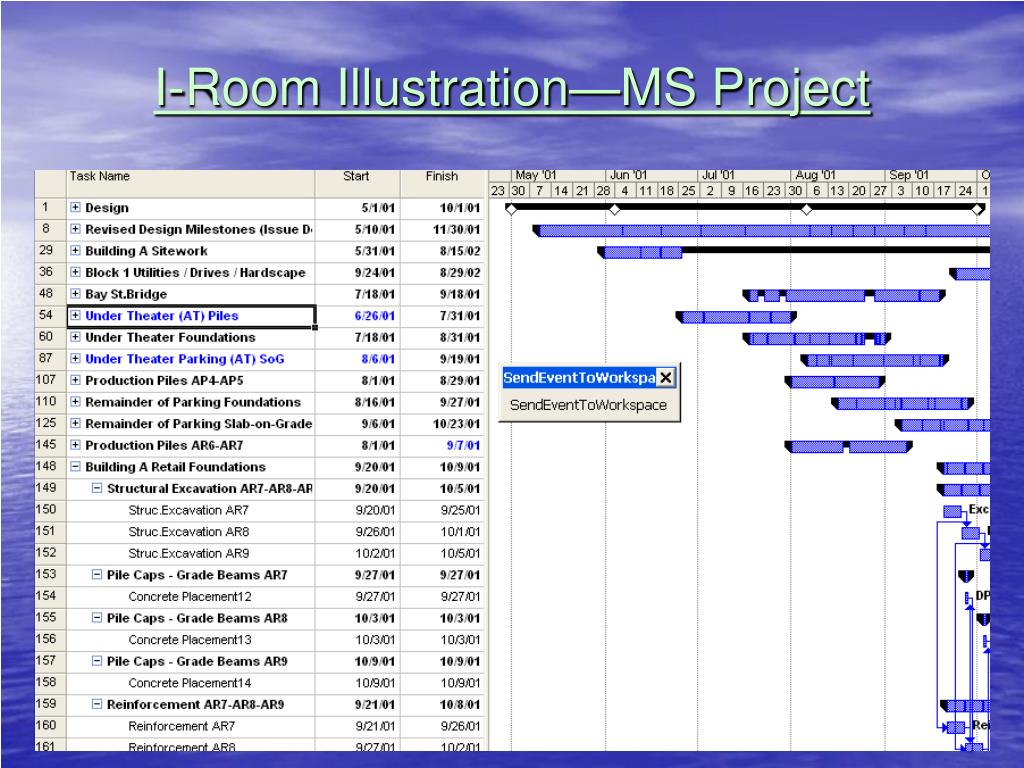Collapse Structural Excavation AR7-AR8-AR9 group
The height and width of the screenshot is (768, 1024).
(x=97, y=488)
